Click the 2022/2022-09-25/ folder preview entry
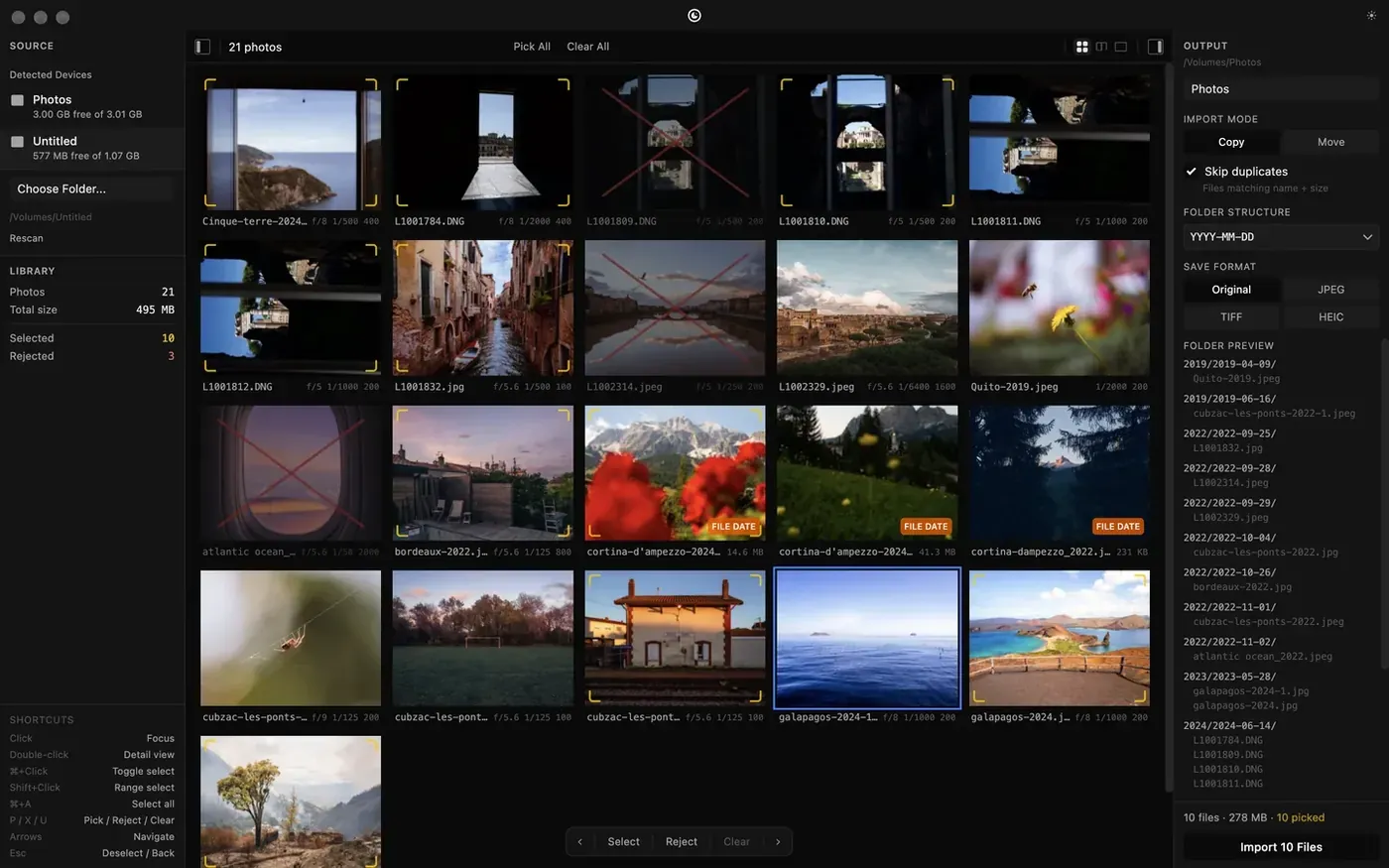This screenshot has height=868, width=1389. click(1229, 434)
